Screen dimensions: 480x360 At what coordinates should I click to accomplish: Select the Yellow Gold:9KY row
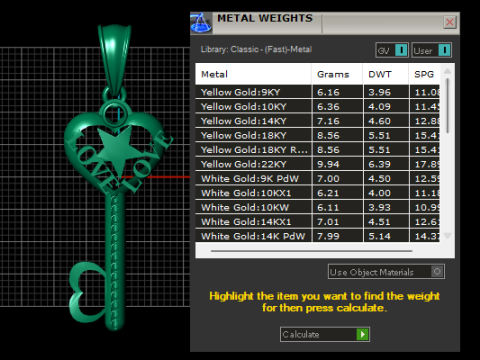coord(318,92)
